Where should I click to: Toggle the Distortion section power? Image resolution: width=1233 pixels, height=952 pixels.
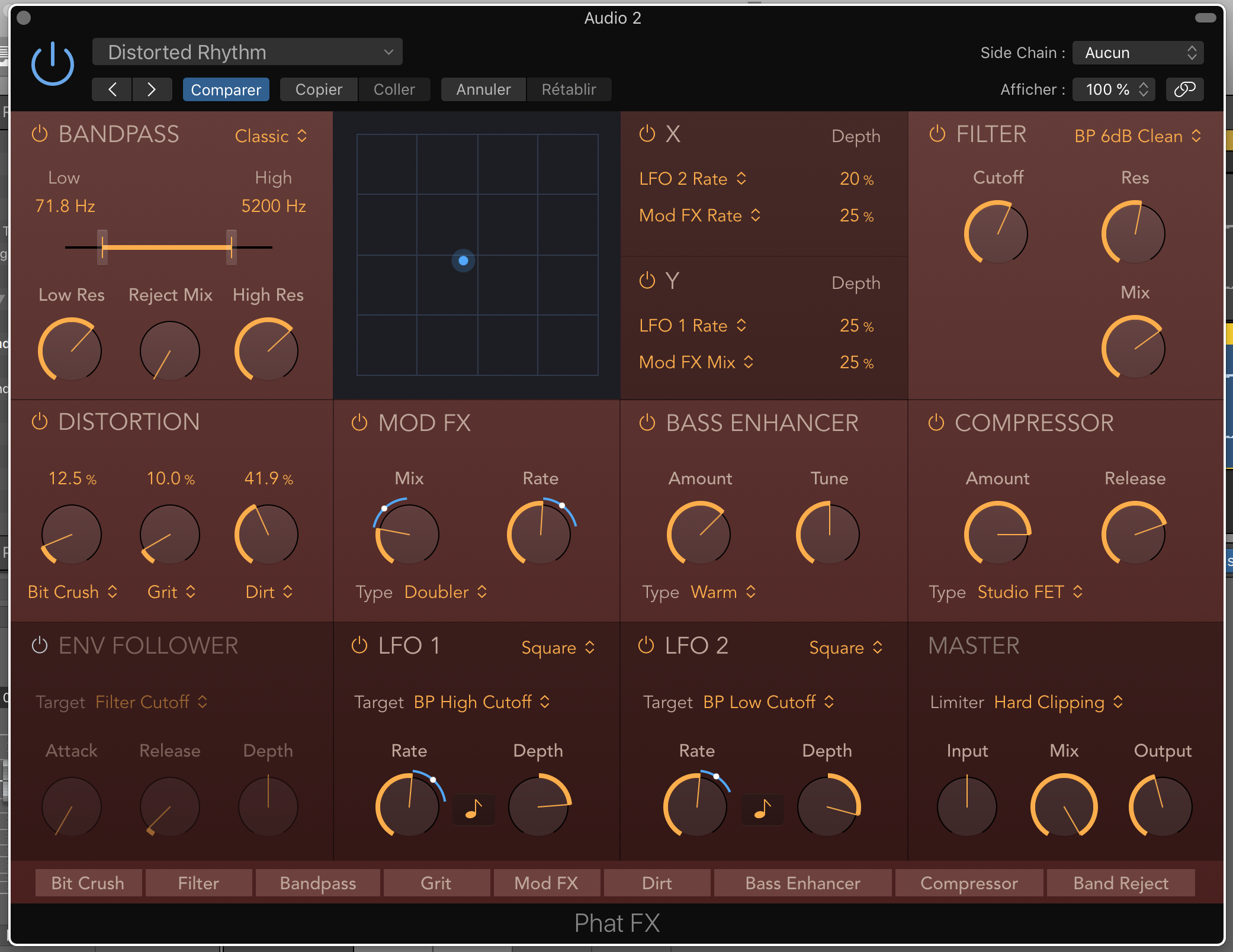40,422
